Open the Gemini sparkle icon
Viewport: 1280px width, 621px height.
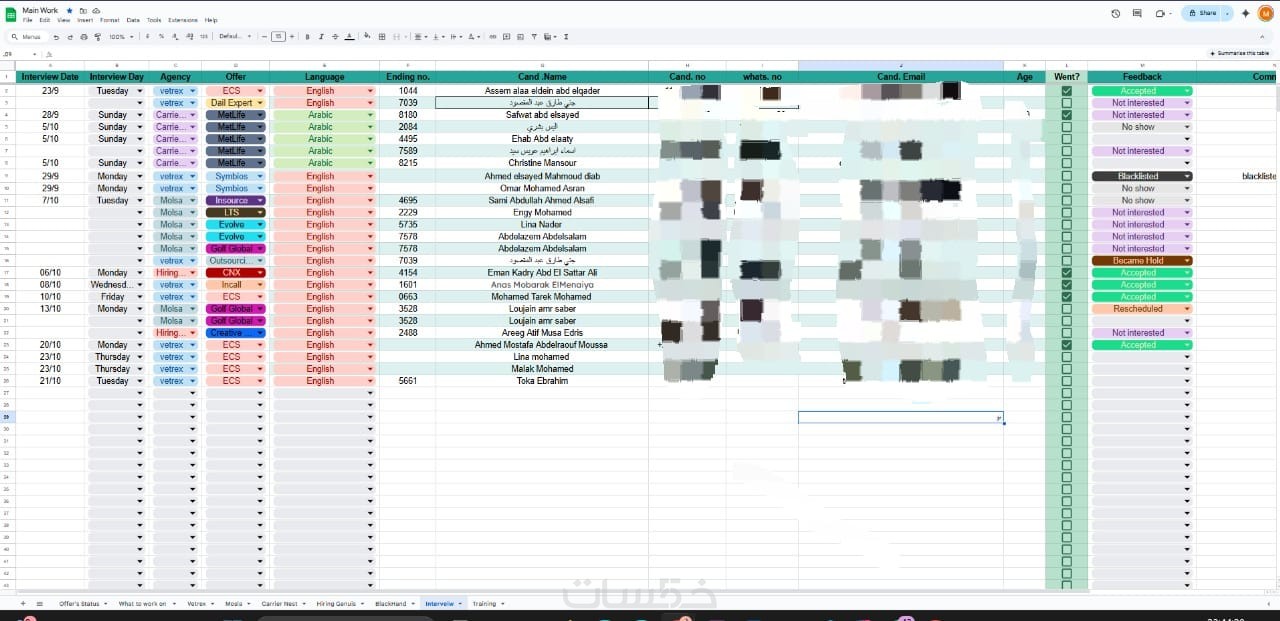click(x=1245, y=13)
